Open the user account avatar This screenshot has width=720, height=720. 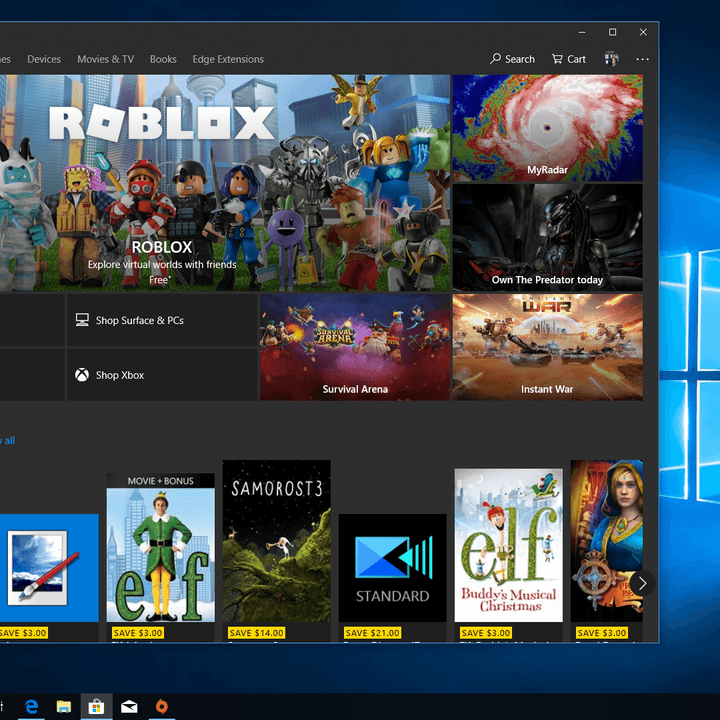tap(611, 59)
